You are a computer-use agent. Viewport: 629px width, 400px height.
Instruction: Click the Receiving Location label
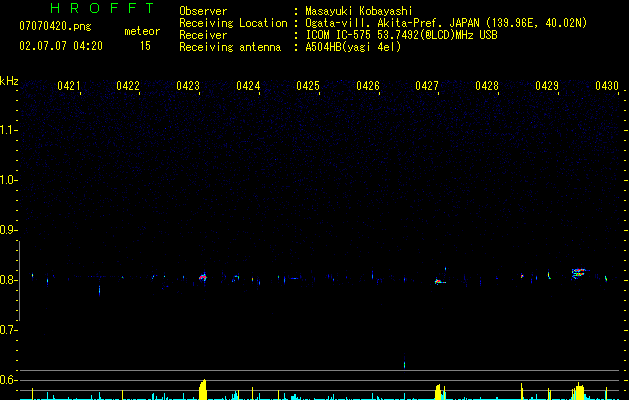[x=233, y=23]
